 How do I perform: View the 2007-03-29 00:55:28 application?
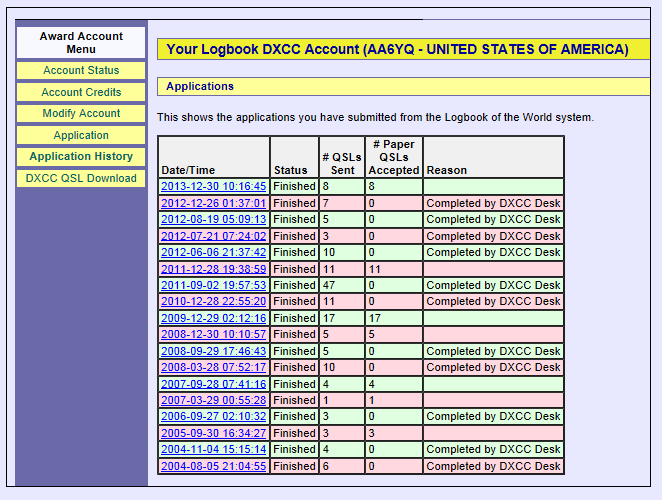[214, 400]
